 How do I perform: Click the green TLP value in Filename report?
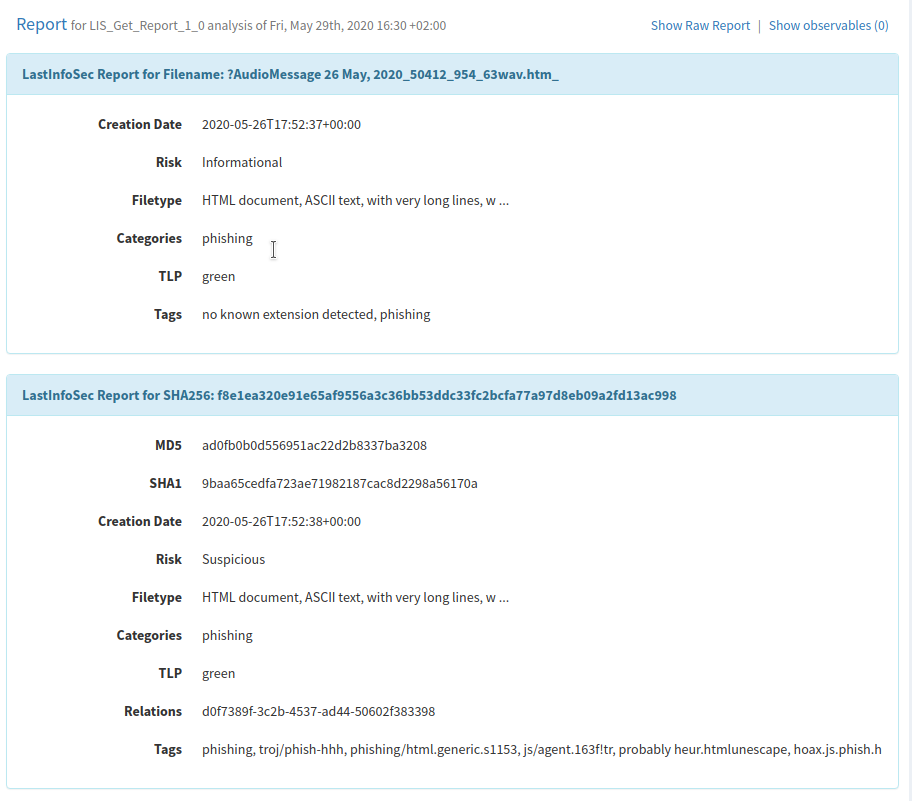219,277
